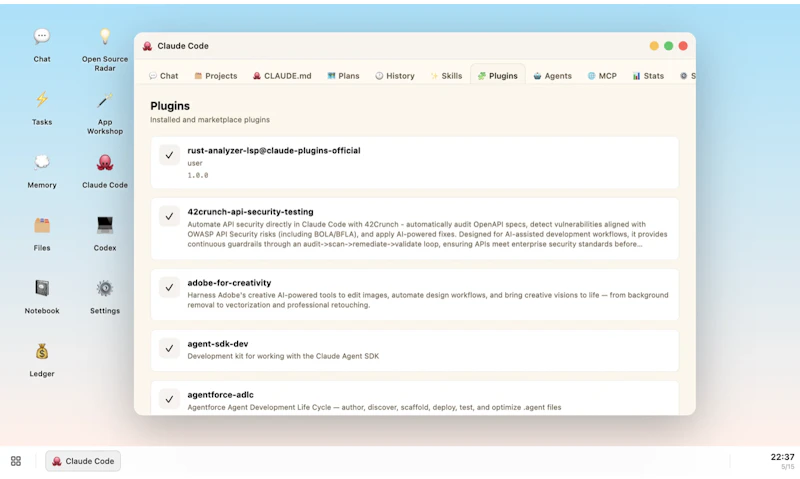Switch to the Agents tab
The width and height of the screenshot is (800, 479).
click(x=553, y=75)
